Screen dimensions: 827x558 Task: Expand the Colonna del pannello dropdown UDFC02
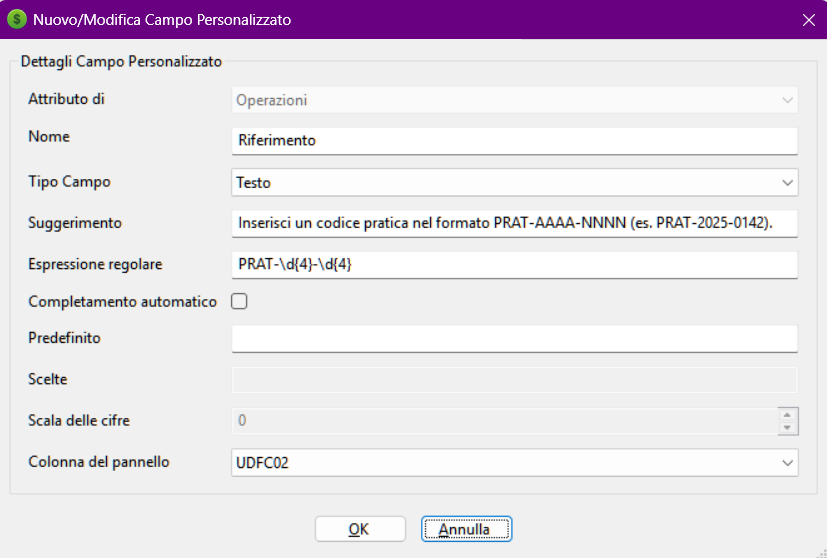pyautogui.click(x=514, y=463)
